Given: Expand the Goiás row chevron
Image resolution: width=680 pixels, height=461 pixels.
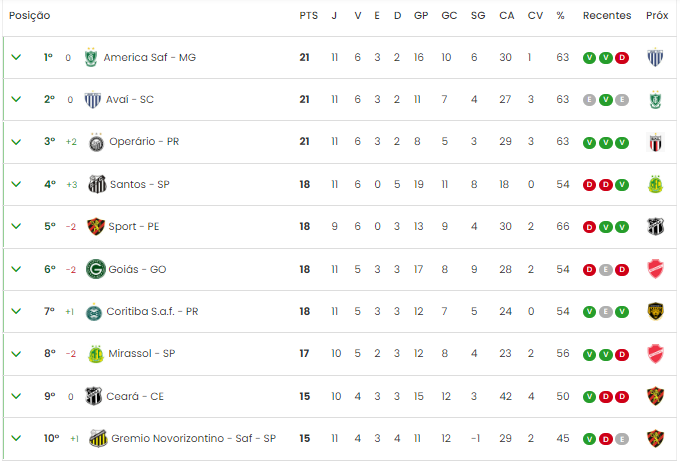Looking at the screenshot, I should (x=16, y=269).
